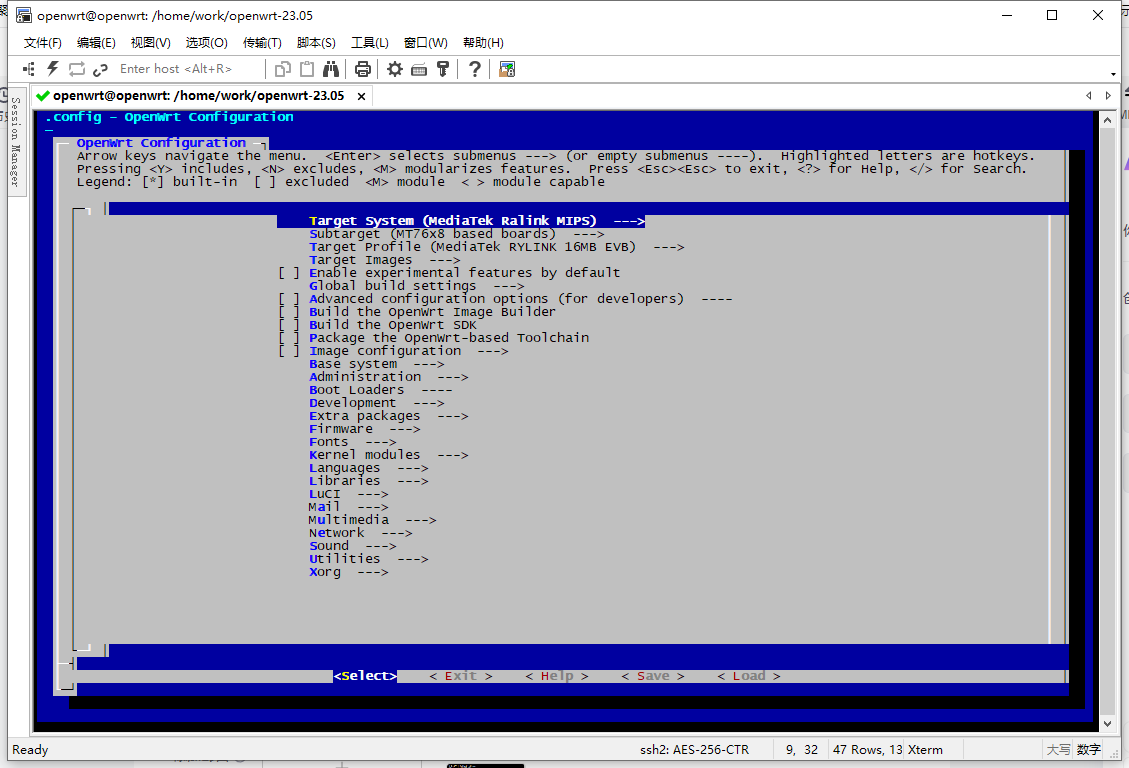Open Base system submenu

coord(377,363)
